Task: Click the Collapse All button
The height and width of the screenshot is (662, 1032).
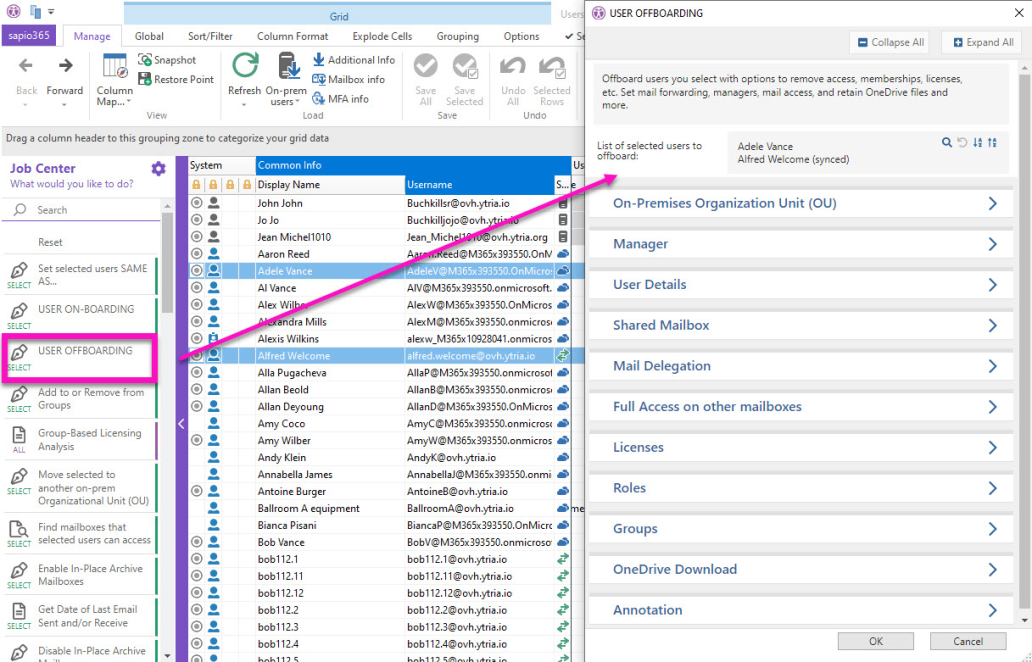Action: (890, 42)
